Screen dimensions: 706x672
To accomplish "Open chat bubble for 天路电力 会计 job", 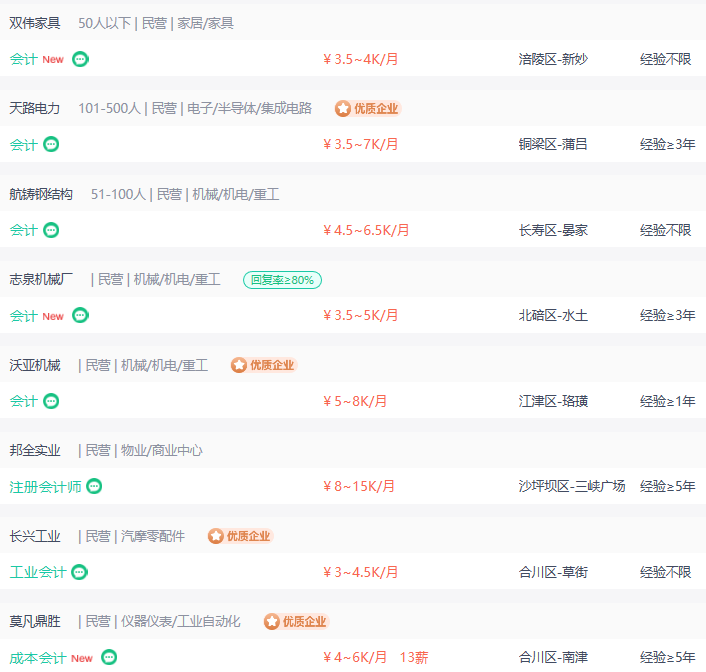I will [51, 144].
